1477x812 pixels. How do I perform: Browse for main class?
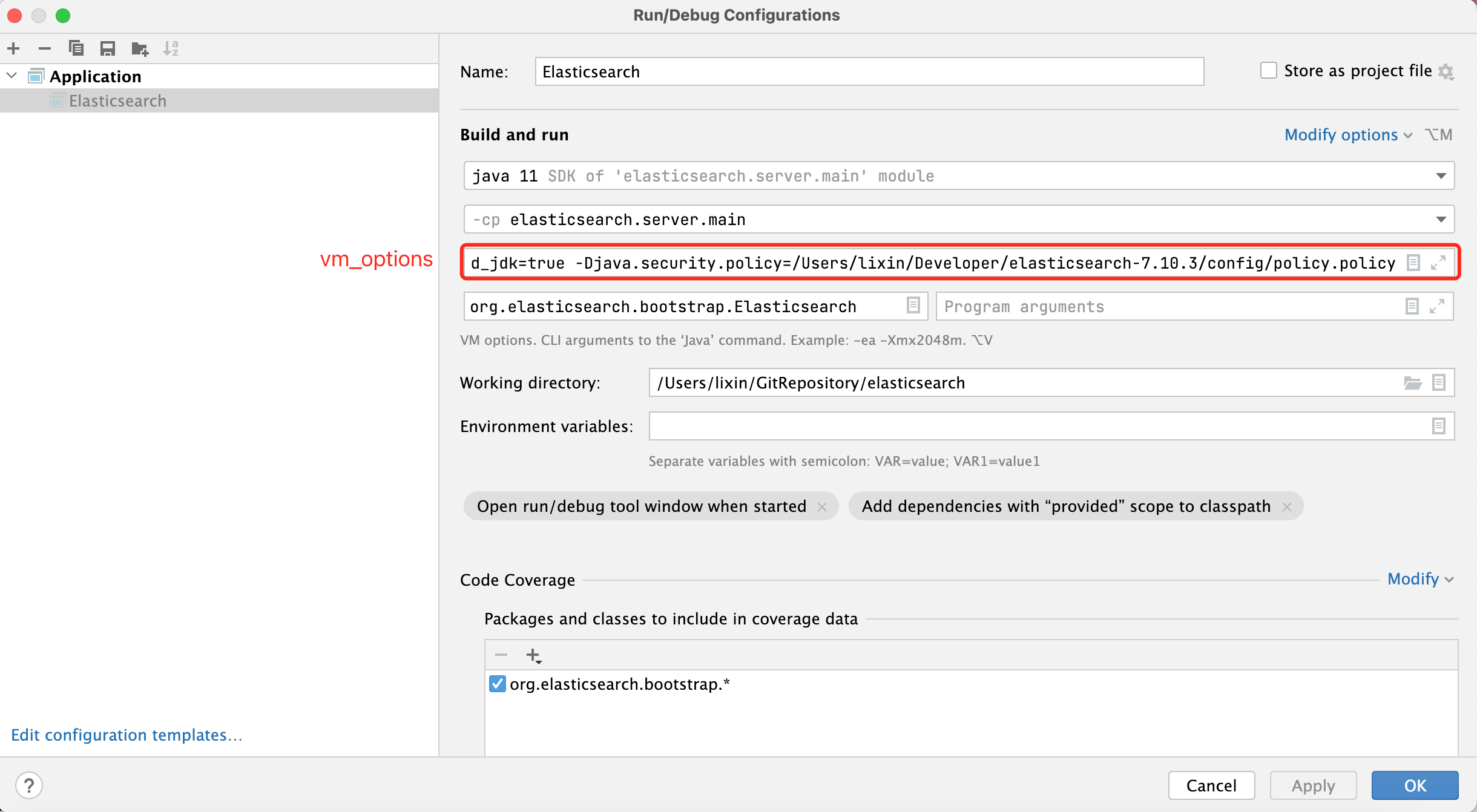point(913,306)
